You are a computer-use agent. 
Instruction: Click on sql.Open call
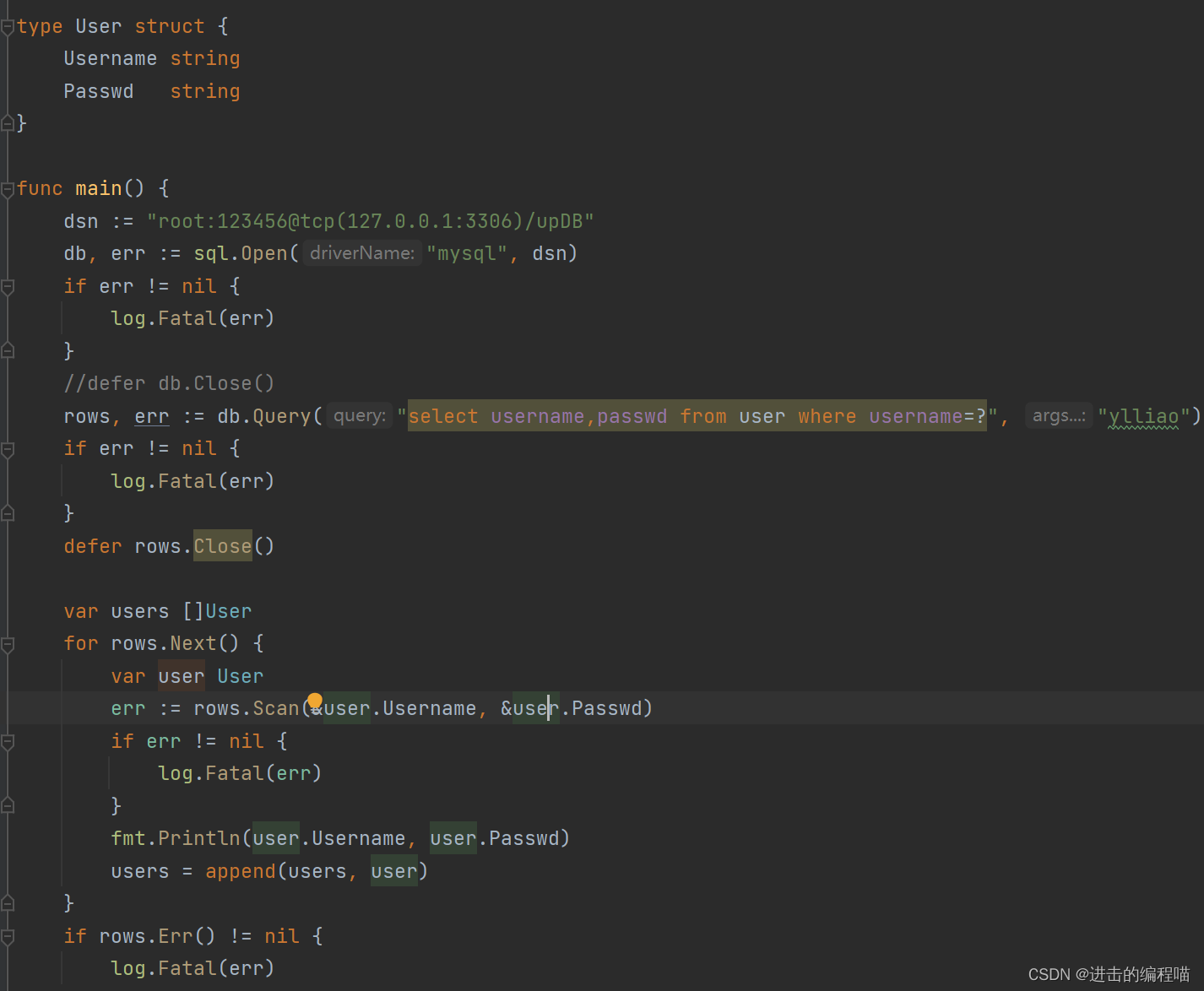click(241, 253)
